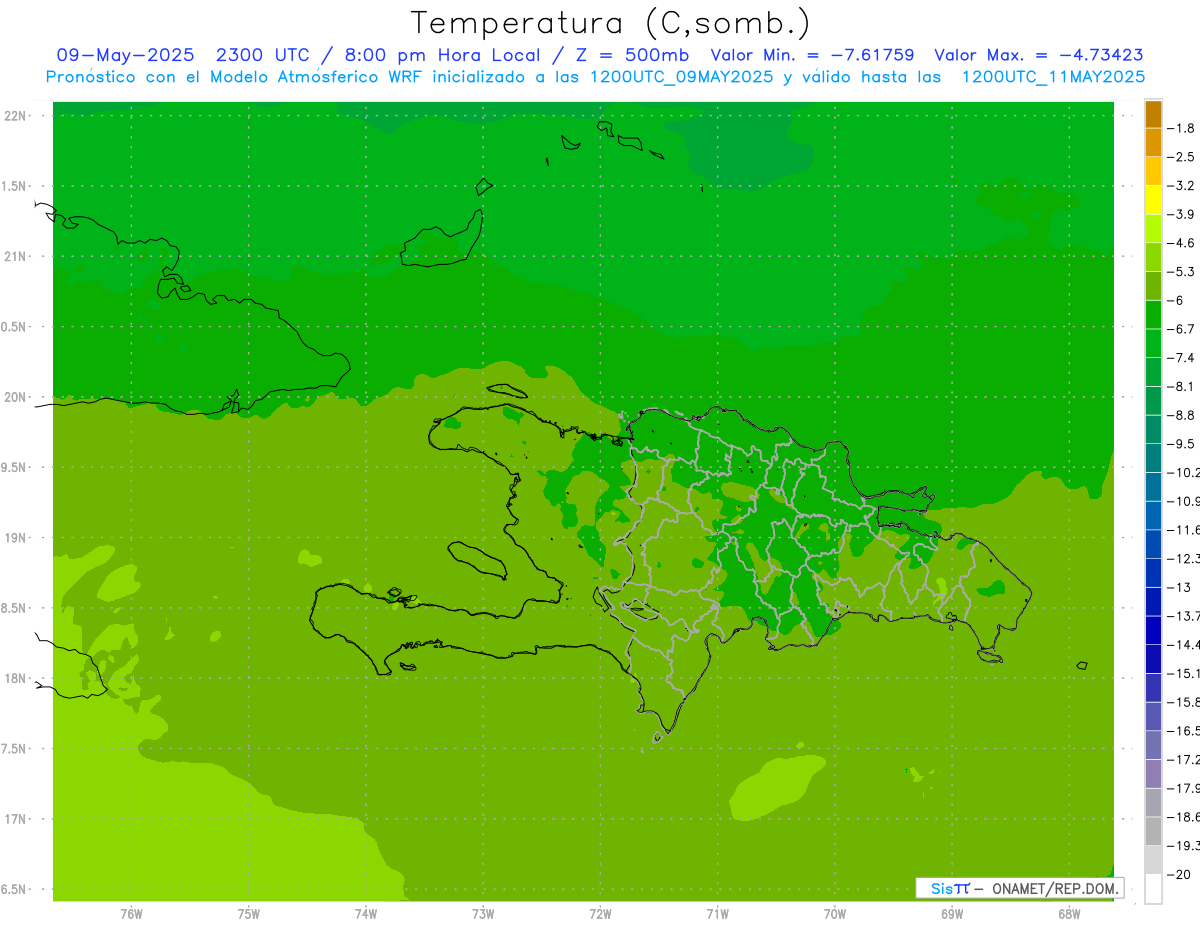Click the '-8.1' legend label
The width and height of the screenshot is (1200, 927).
coord(1181,386)
